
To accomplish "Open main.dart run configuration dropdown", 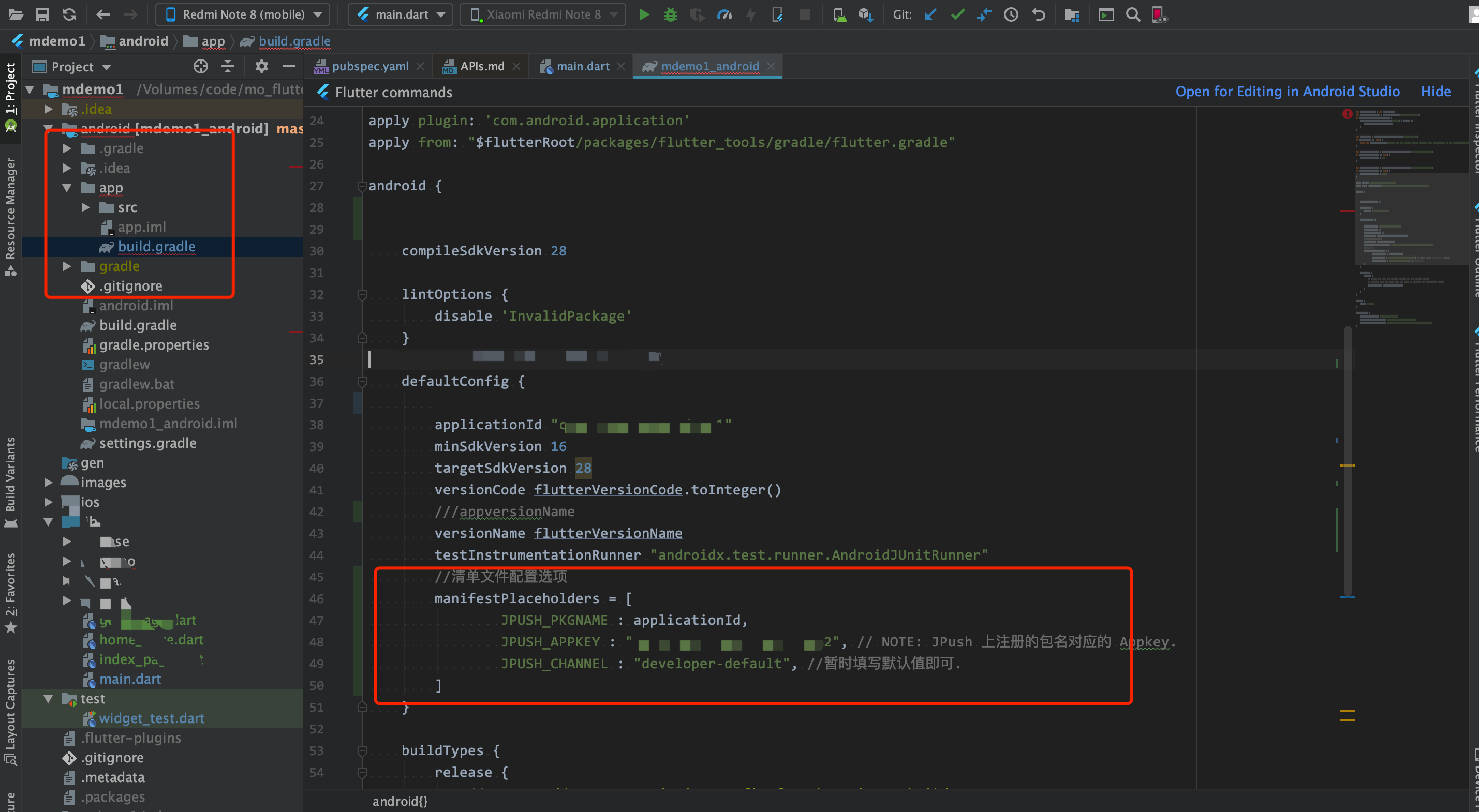I will (400, 15).
